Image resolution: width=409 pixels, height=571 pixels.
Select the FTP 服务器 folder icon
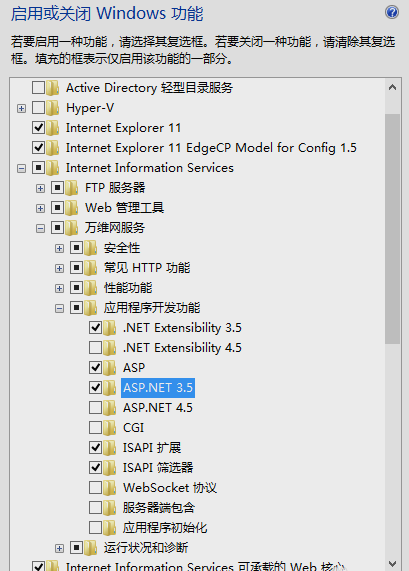(x=72, y=188)
